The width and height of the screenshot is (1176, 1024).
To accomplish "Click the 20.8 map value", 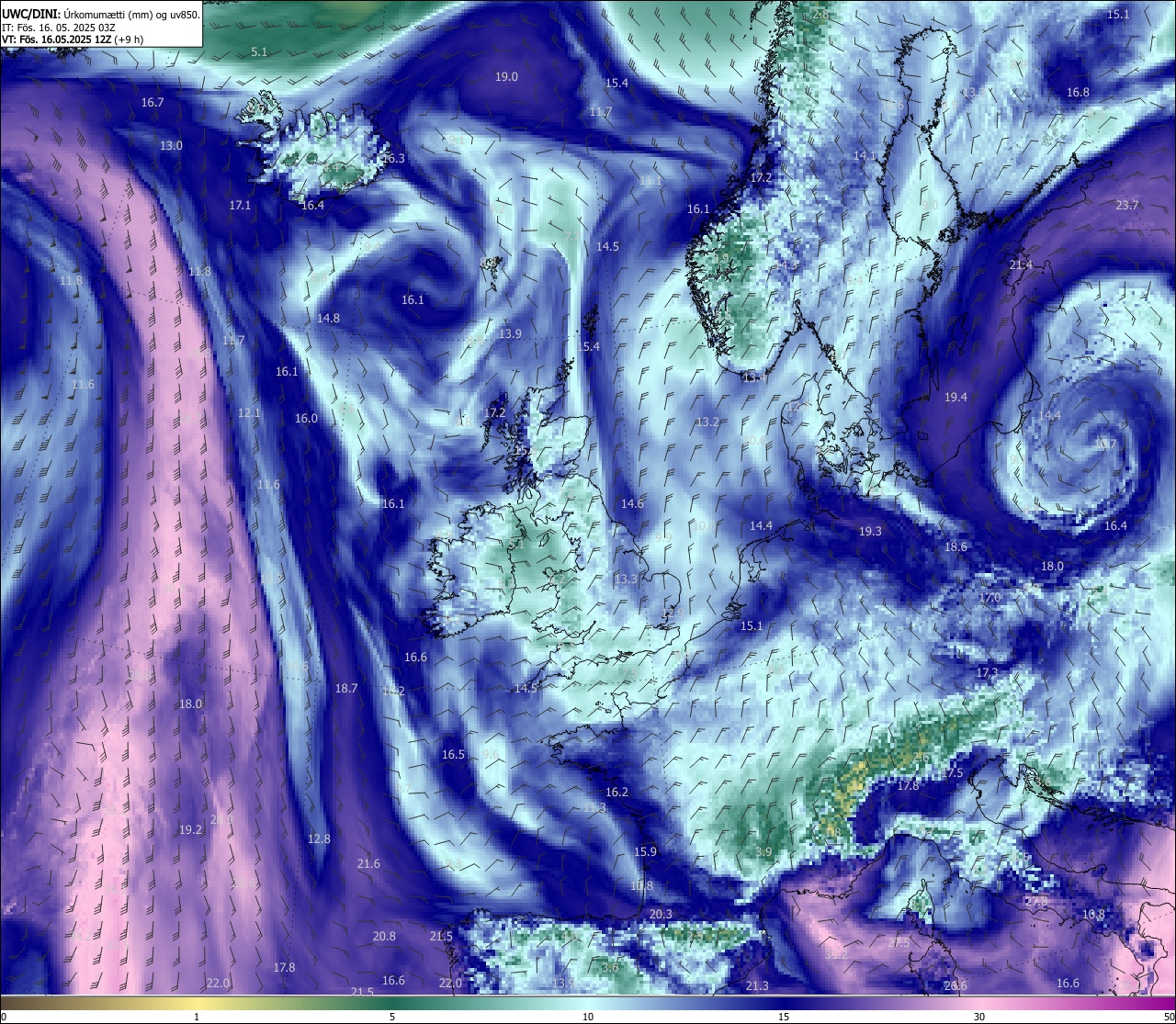I will (x=384, y=937).
